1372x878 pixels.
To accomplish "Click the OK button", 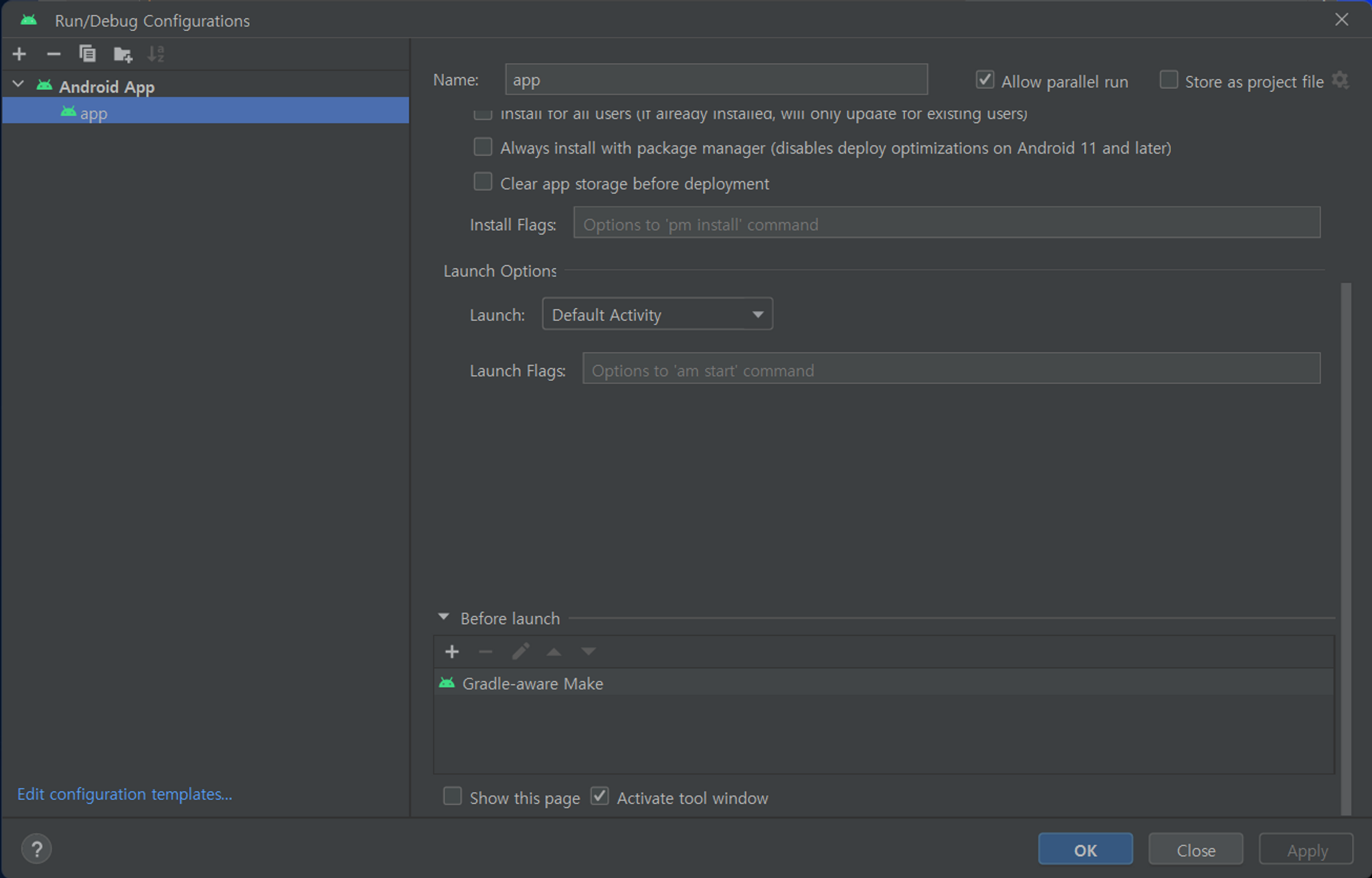I will [1085, 849].
